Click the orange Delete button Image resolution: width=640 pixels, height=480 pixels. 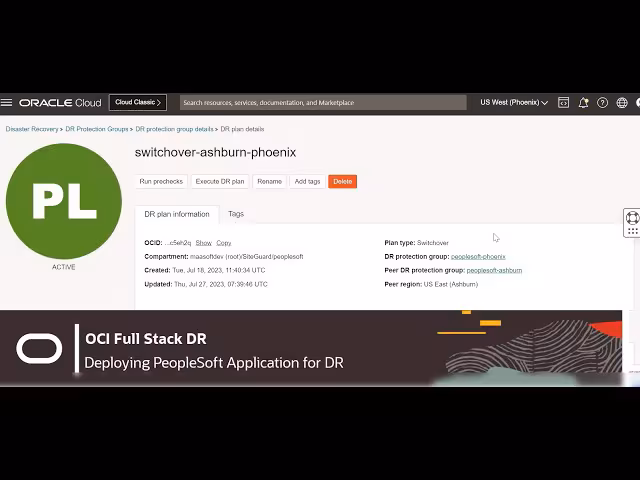point(342,182)
